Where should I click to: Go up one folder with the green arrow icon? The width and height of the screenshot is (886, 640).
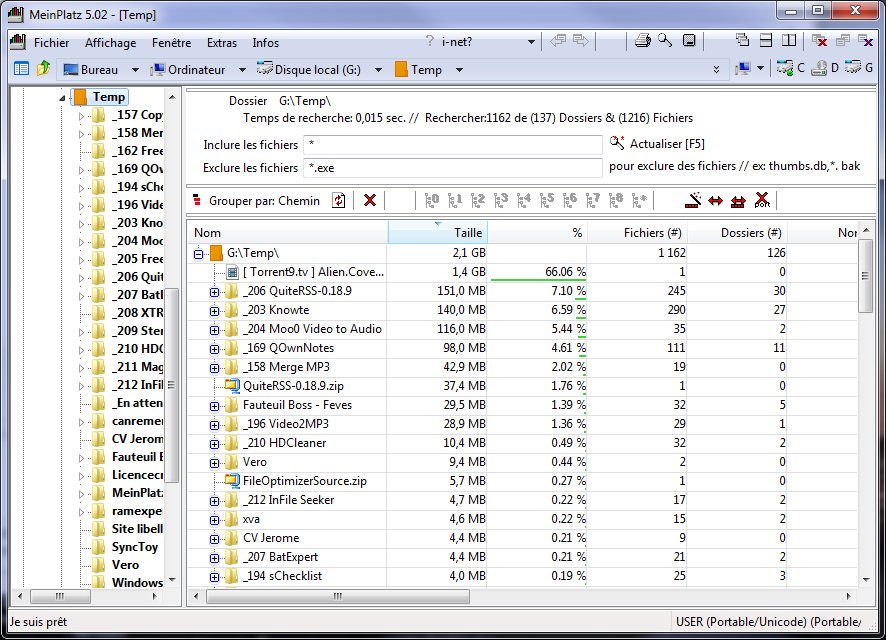(x=44, y=69)
